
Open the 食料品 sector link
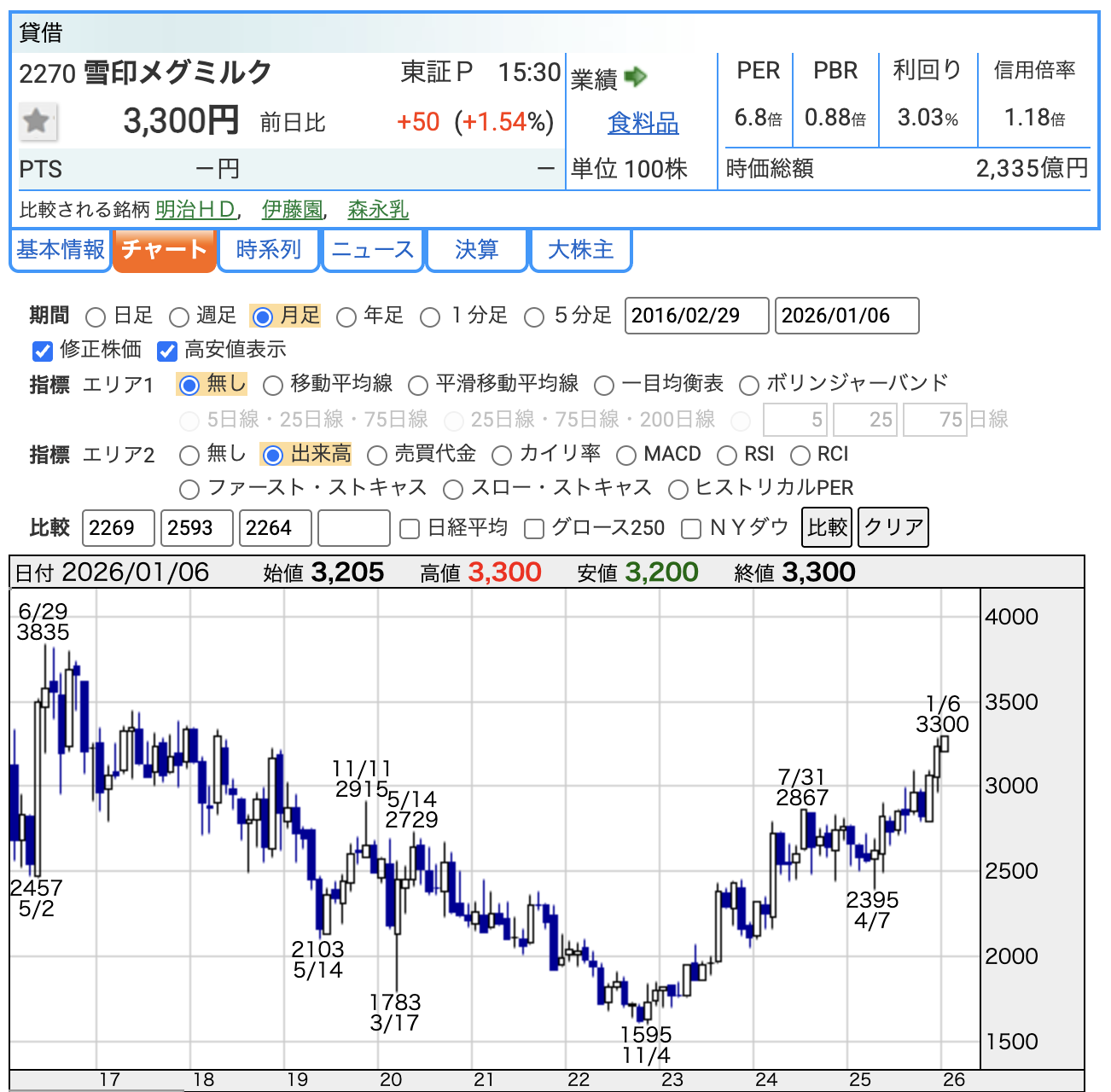(x=643, y=124)
